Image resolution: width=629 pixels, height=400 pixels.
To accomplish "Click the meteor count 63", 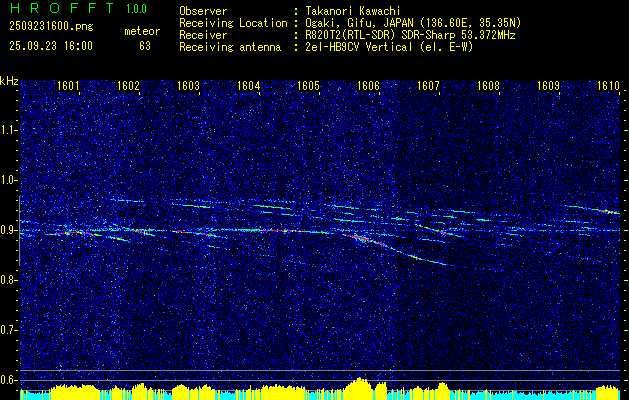I will (x=145, y=46).
